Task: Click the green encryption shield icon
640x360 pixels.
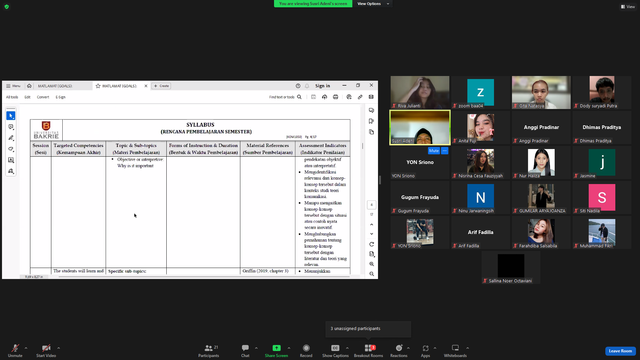Action: point(7,7)
